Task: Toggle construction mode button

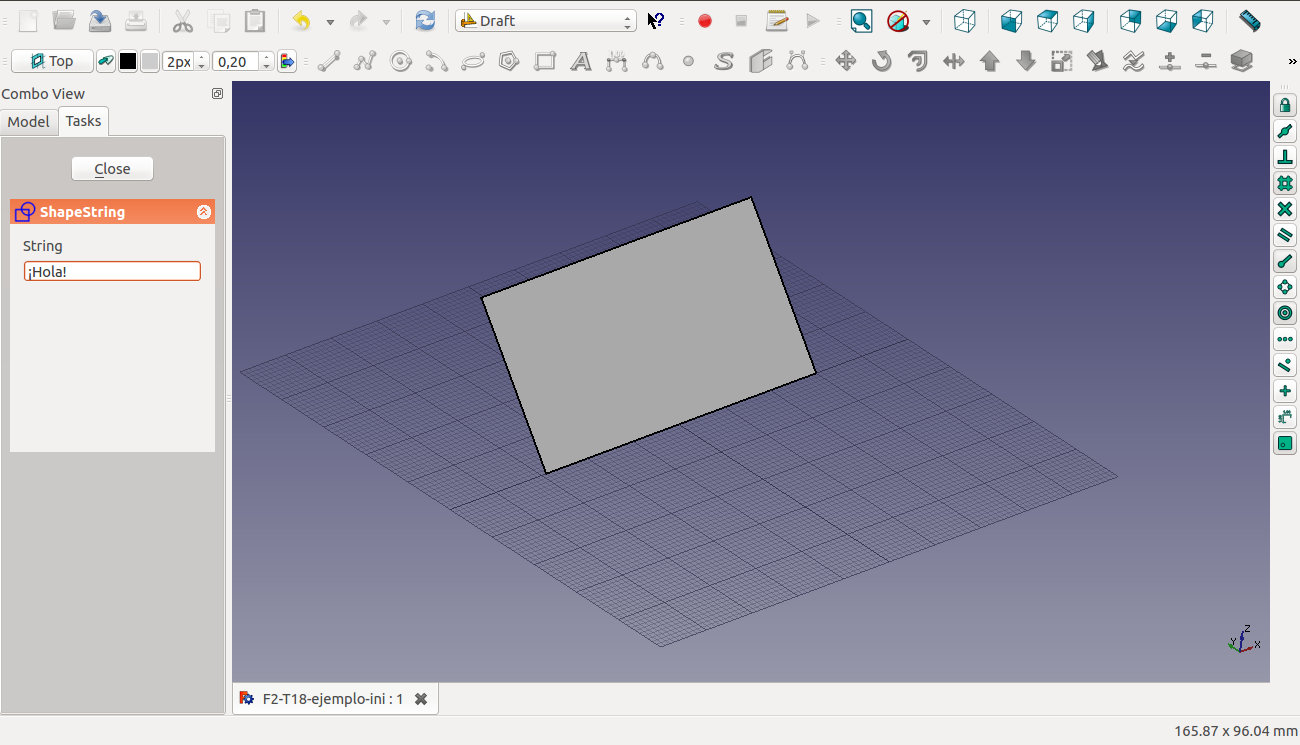Action: coord(105,62)
